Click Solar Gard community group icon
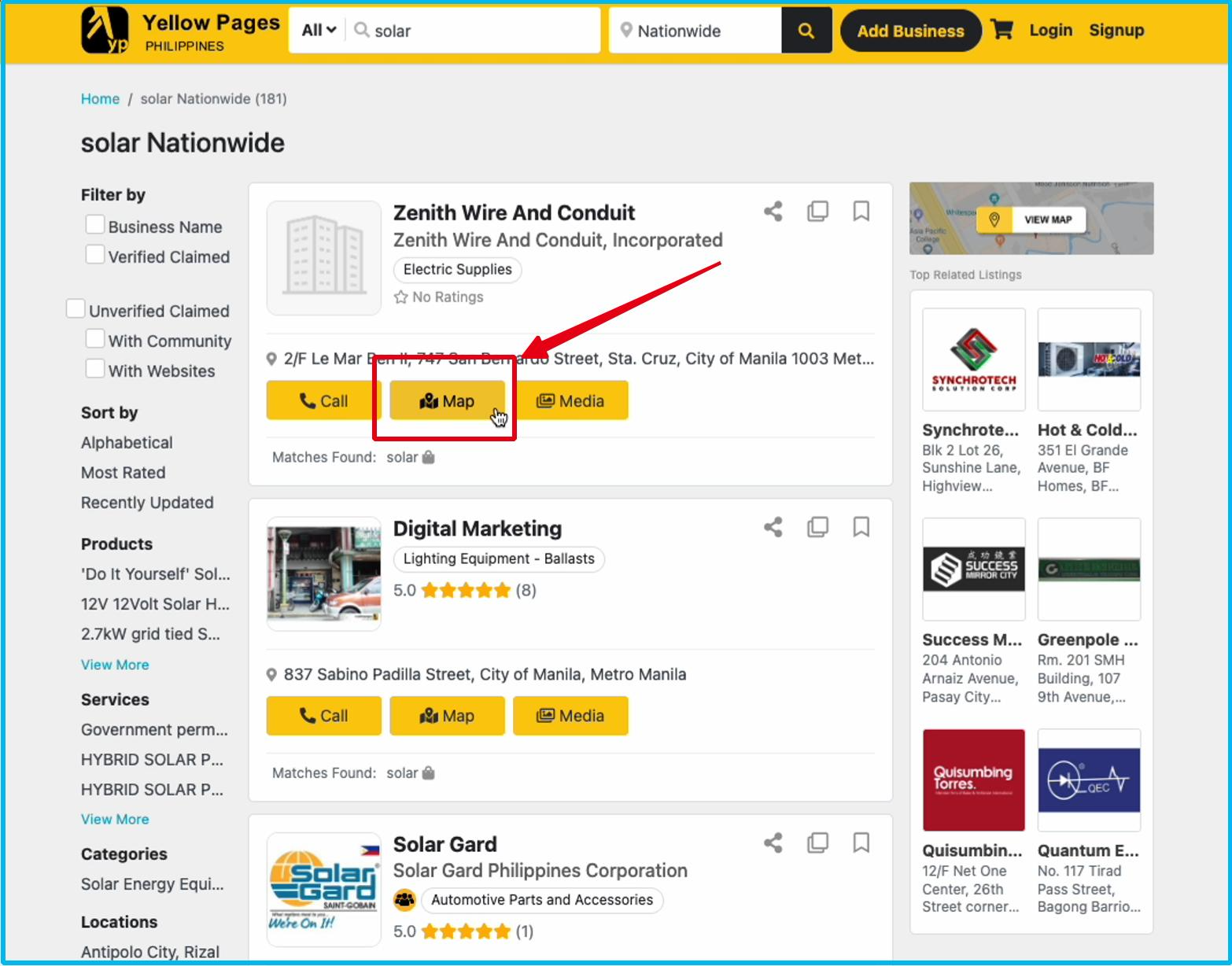The height and width of the screenshot is (966, 1232). coord(404,899)
